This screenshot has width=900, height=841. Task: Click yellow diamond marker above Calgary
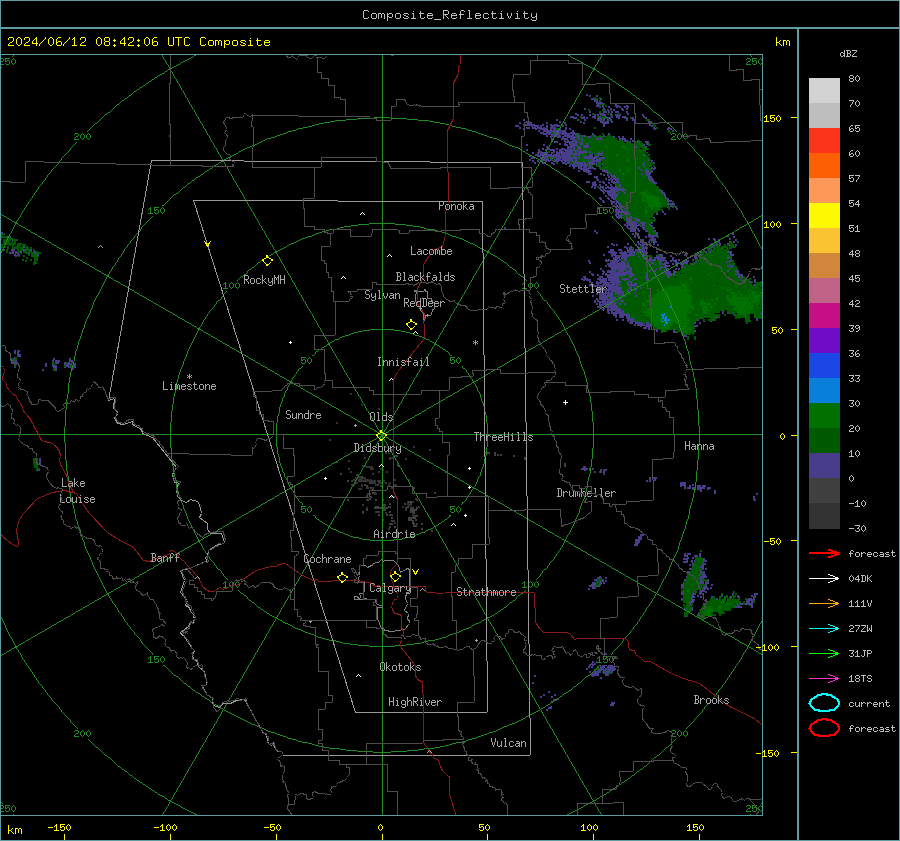click(395, 576)
